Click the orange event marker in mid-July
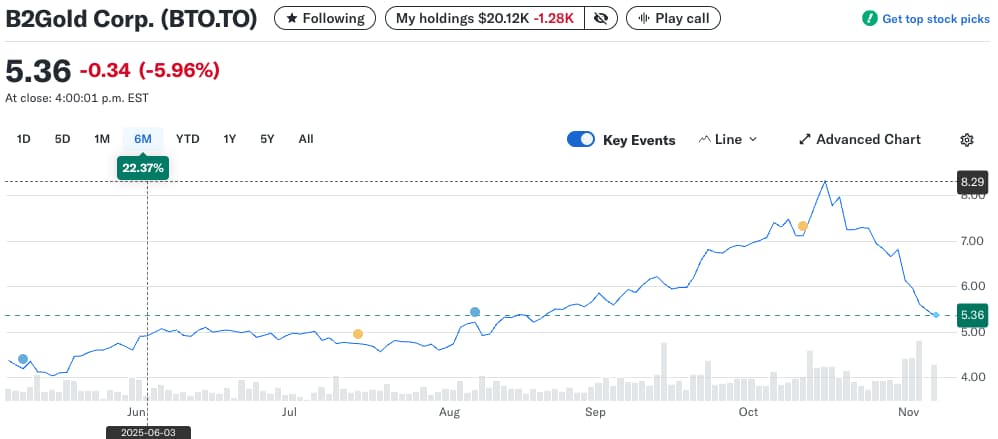The height and width of the screenshot is (439, 998). point(358,334)
